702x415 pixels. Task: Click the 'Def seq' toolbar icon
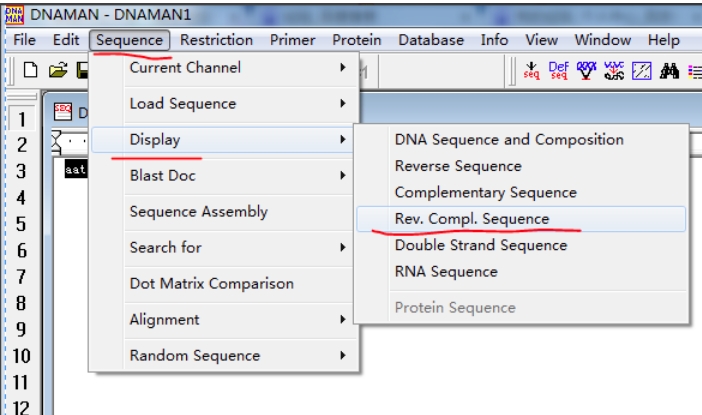tap(559, 71)
